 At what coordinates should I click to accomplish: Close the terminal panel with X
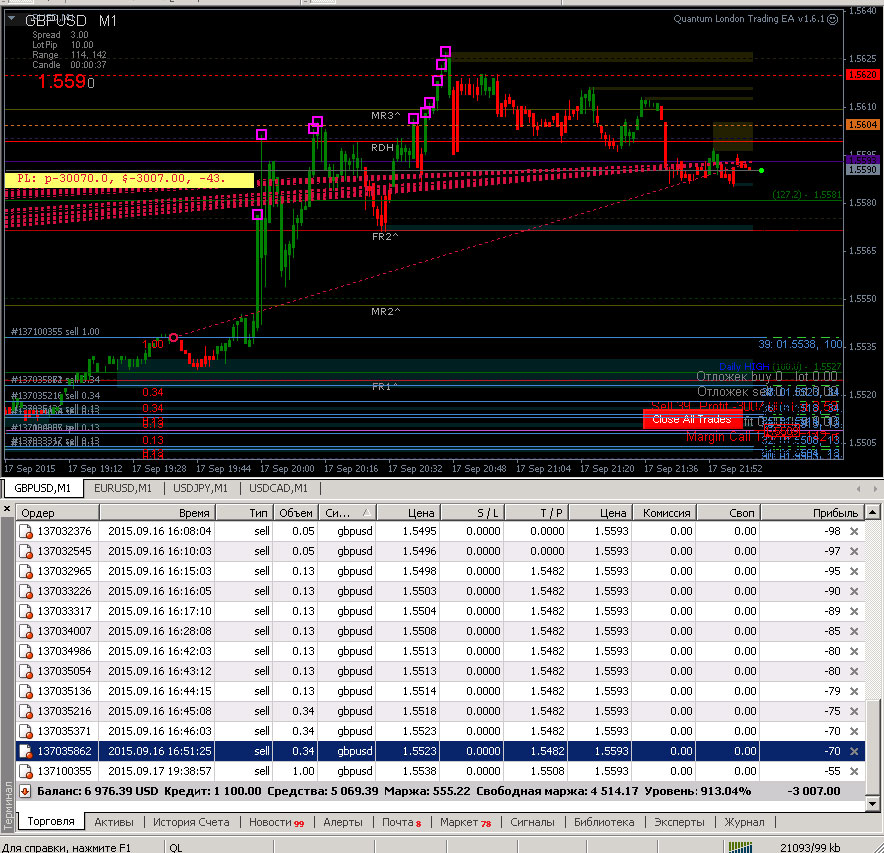(7, 509)
